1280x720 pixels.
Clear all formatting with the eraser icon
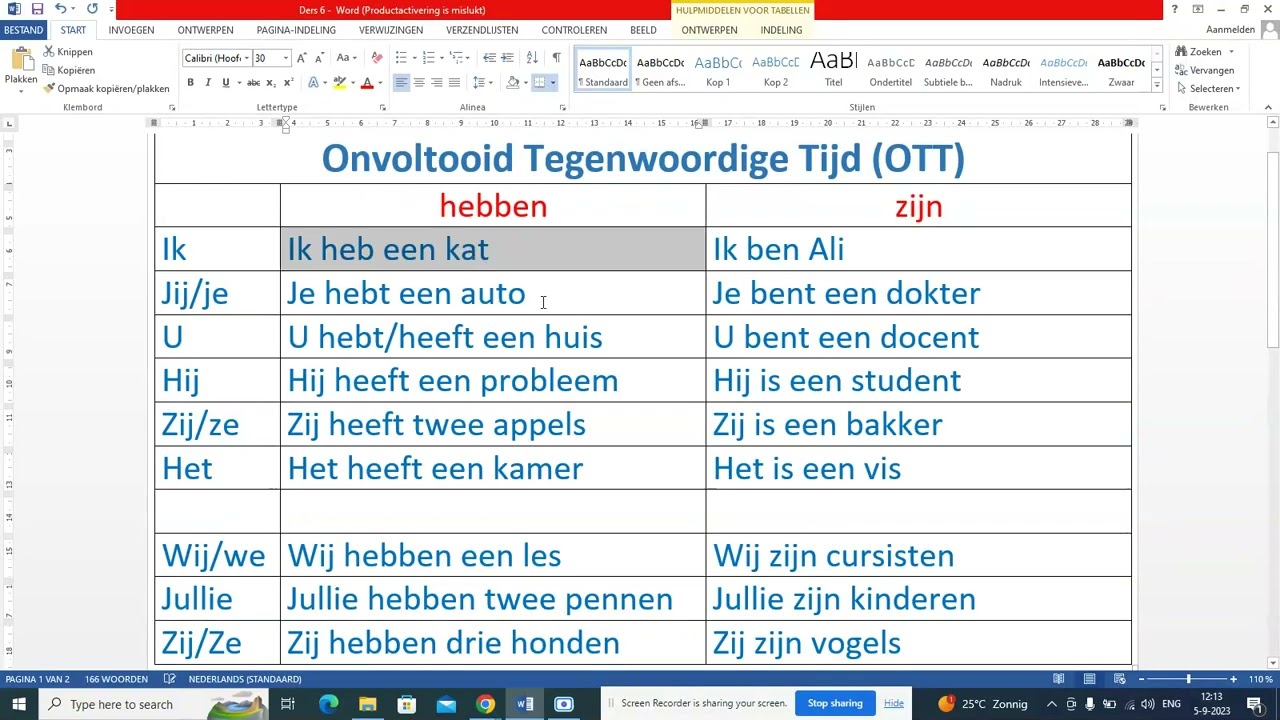(x=377, y=58)
